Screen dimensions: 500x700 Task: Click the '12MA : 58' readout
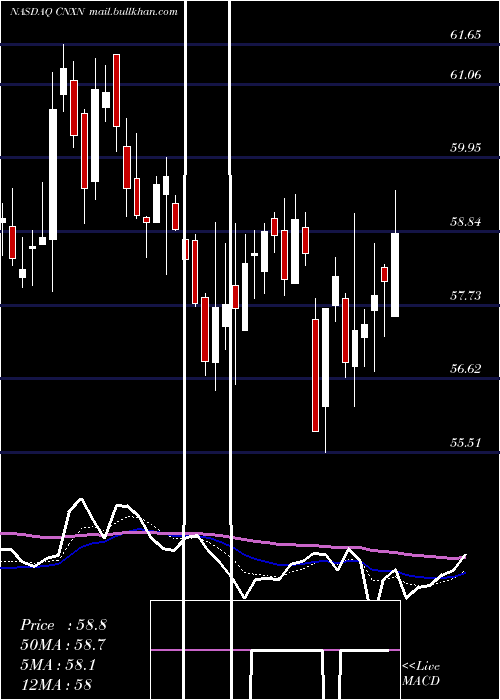(x=56, y=685)
